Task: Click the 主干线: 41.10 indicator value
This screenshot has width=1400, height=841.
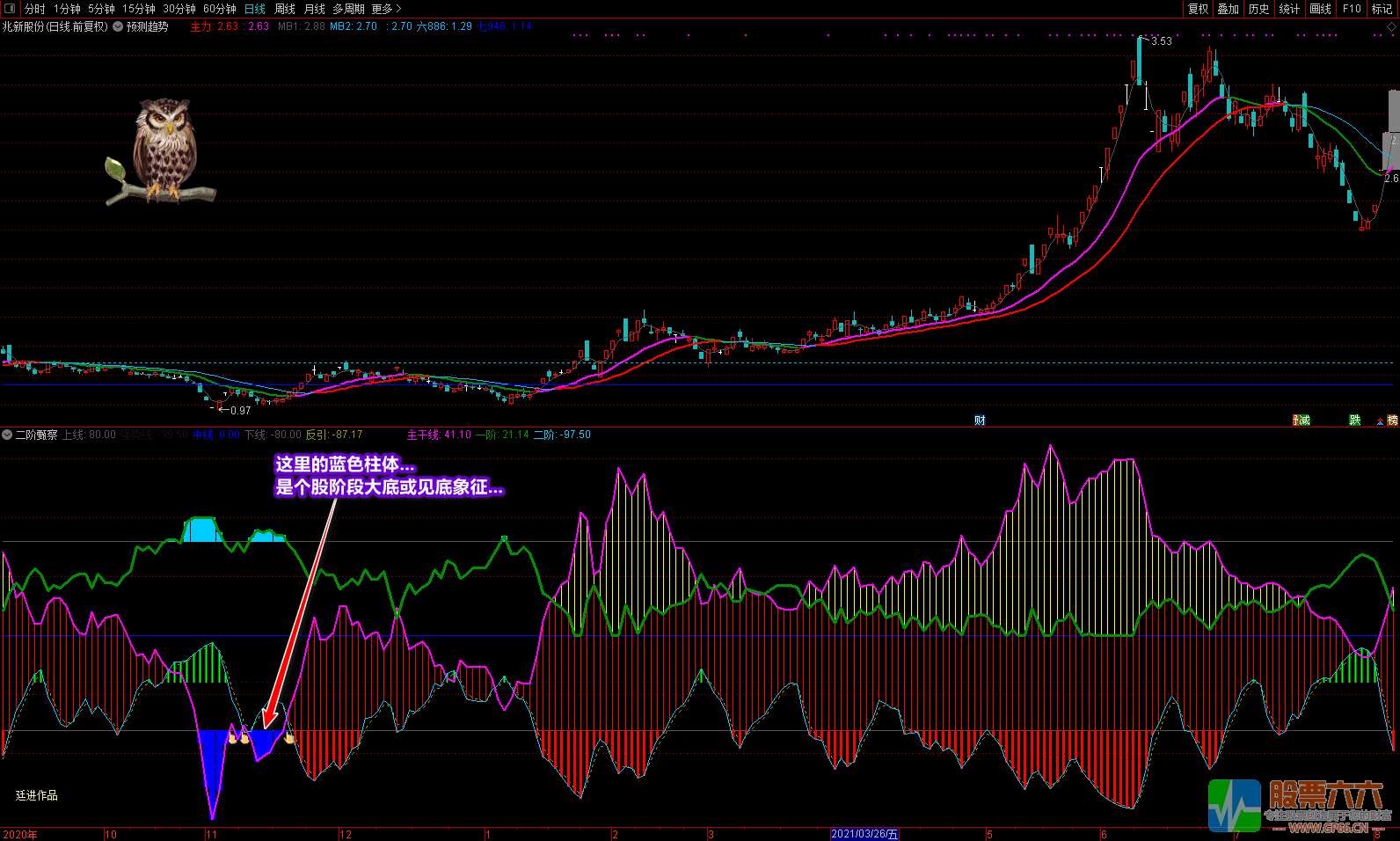Action: (x=439, y=435)
